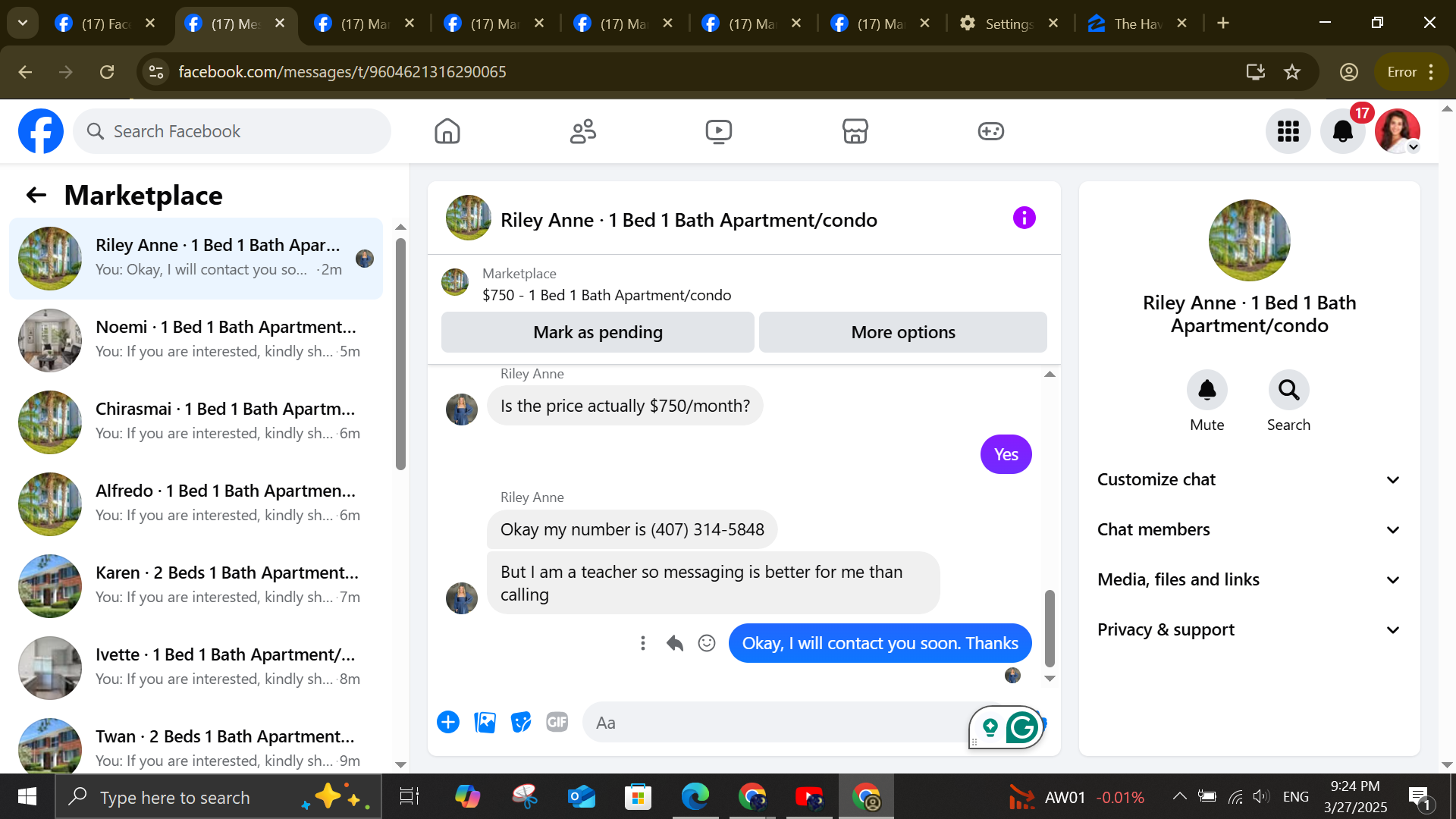
Task: Open the Twan 2 Beds conversation
Action: [196, 746]
